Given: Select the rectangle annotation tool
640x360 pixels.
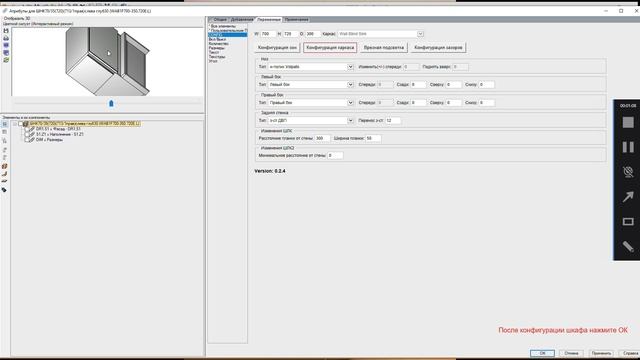Looking at the screenshot, I should pos(628,222).
